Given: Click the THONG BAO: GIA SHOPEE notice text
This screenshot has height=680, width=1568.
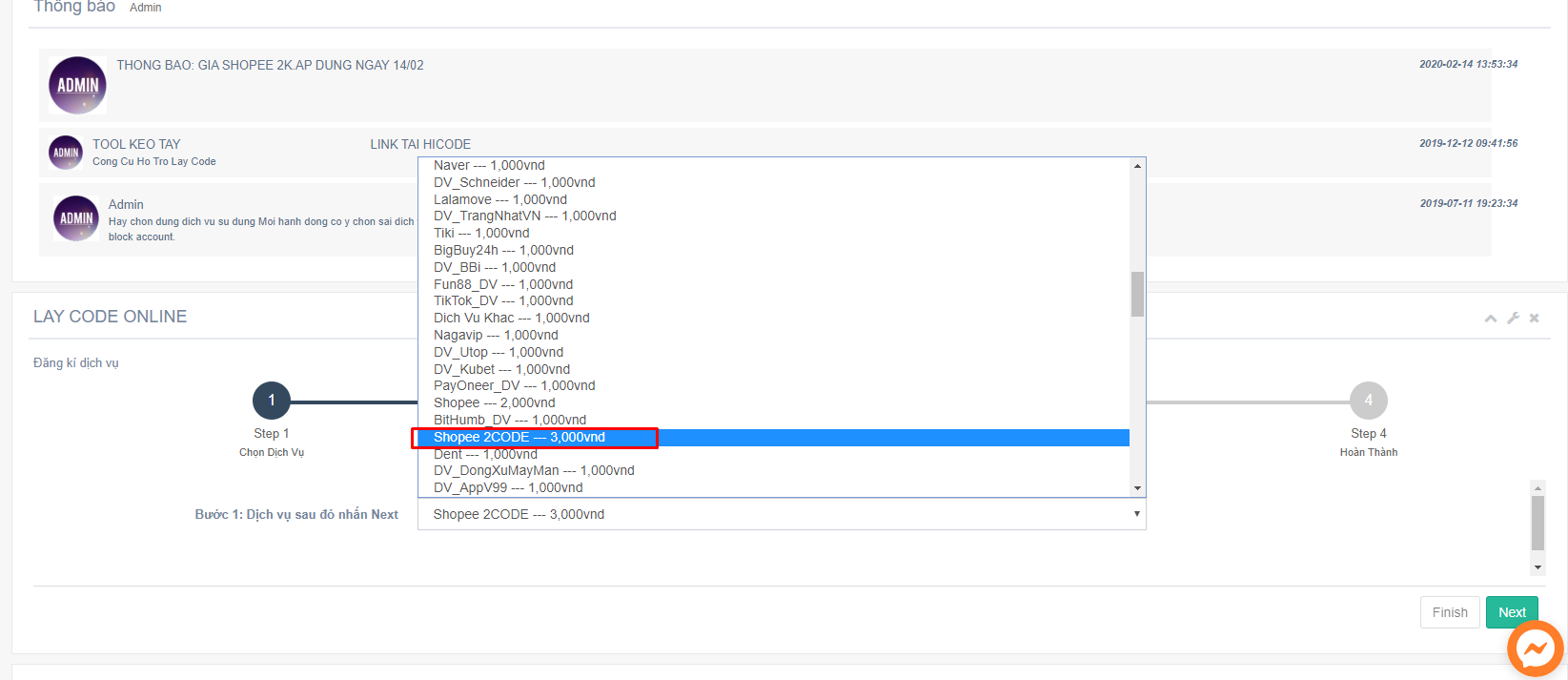Looking at the screenshot, I should (270, 65).
